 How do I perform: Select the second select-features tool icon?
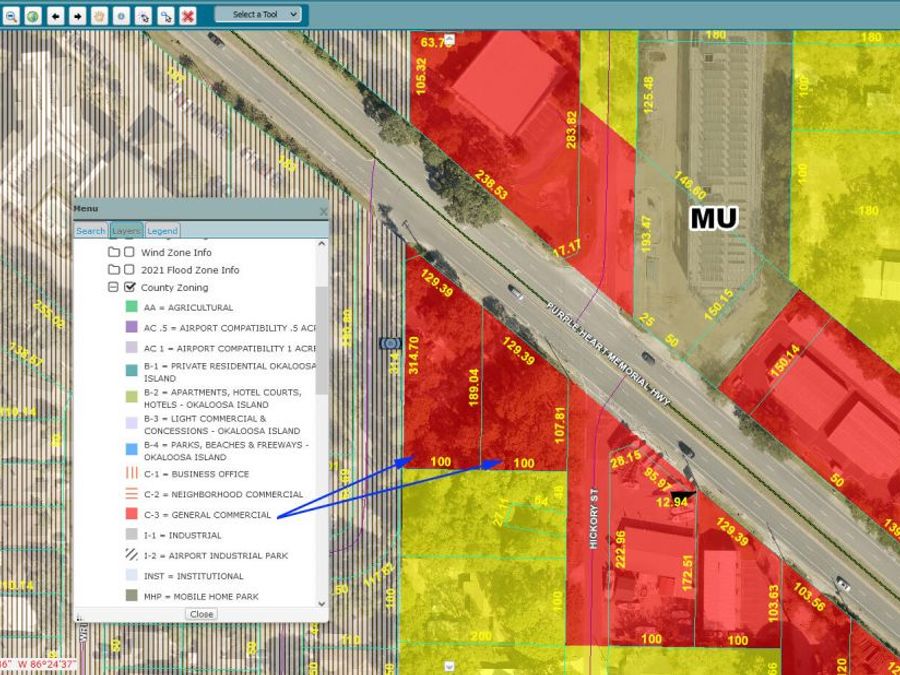click(x=165, y=15)
